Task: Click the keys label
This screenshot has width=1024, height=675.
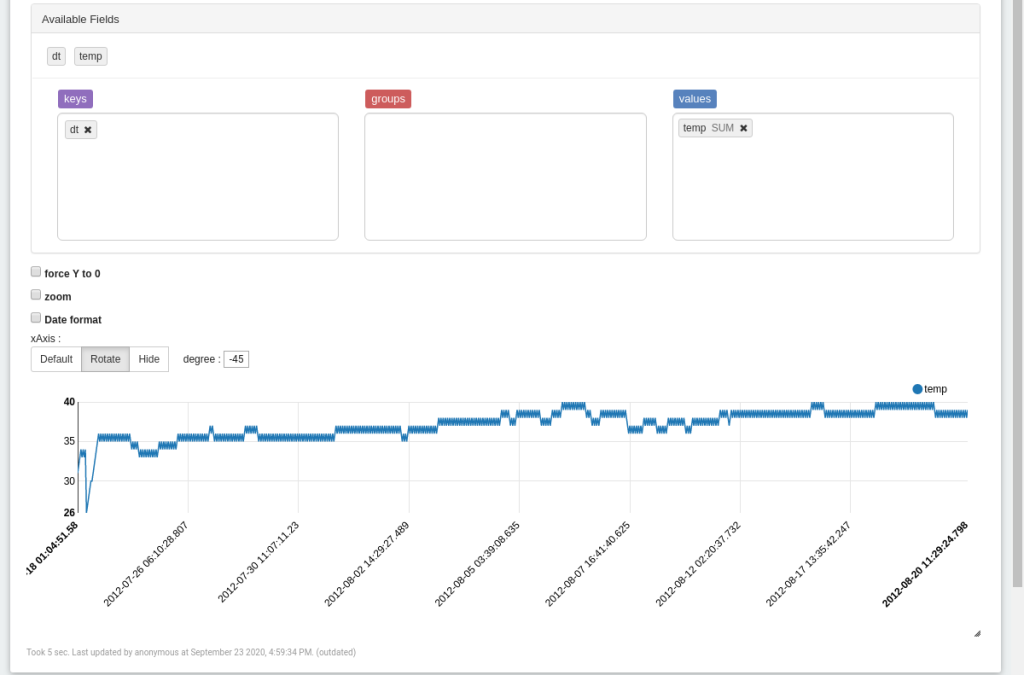Action: click(x=75, y=98)
